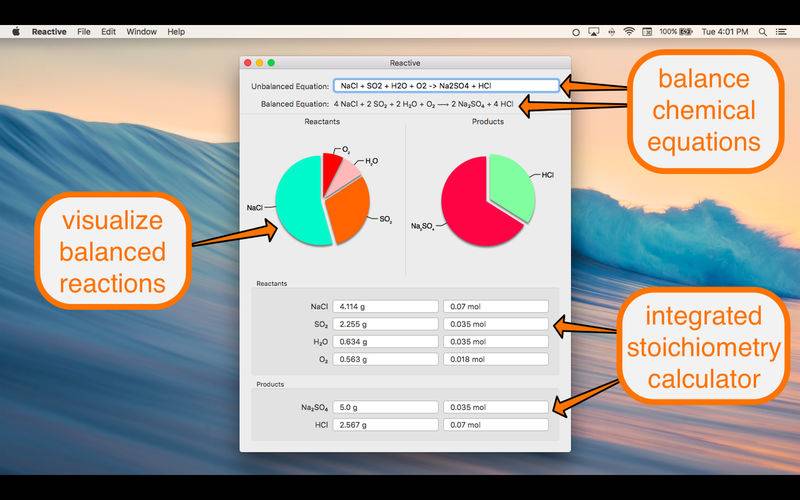
Task: Click the battery status indicator
Action: [x=676, y=32]
